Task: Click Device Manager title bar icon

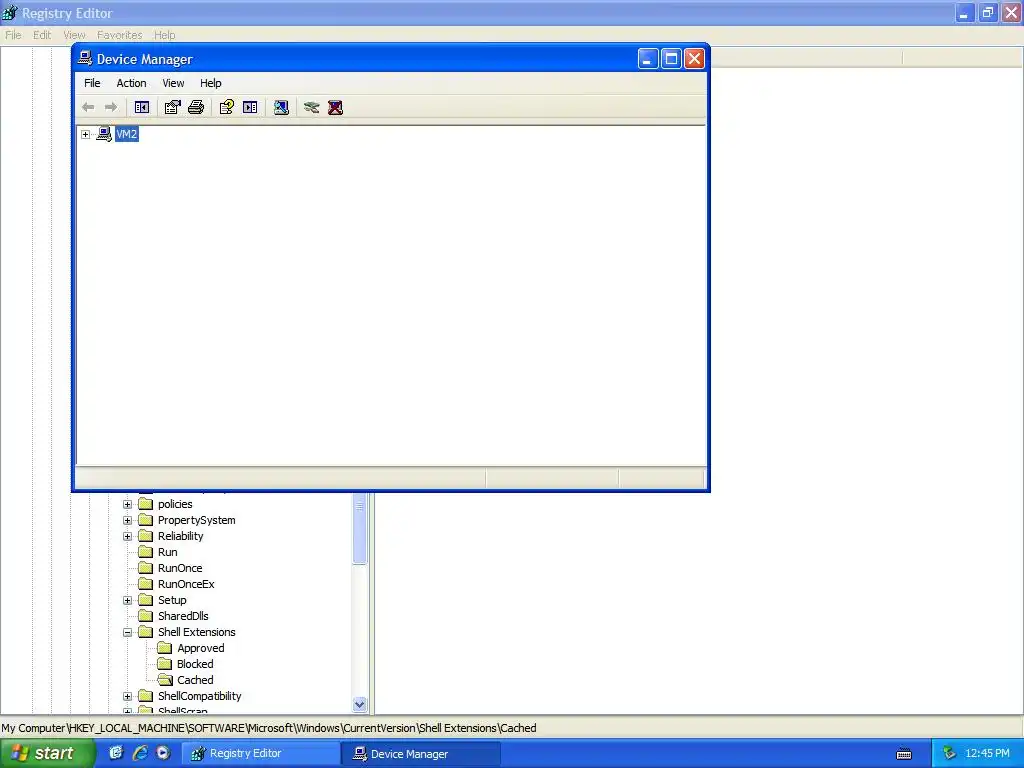Action: coord(85,58)
